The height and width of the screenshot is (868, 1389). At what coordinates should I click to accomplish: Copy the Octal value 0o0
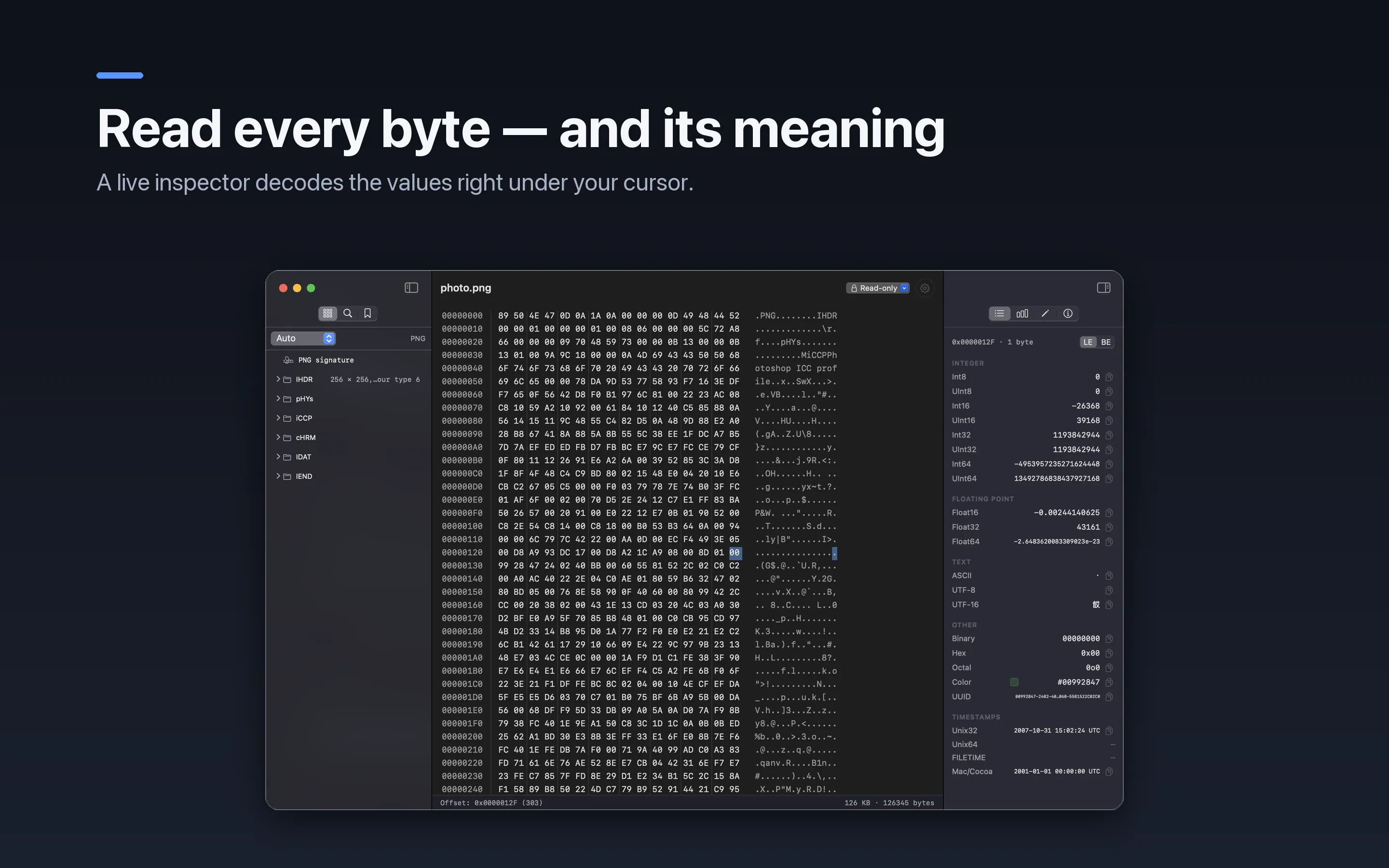(1109, 668)
